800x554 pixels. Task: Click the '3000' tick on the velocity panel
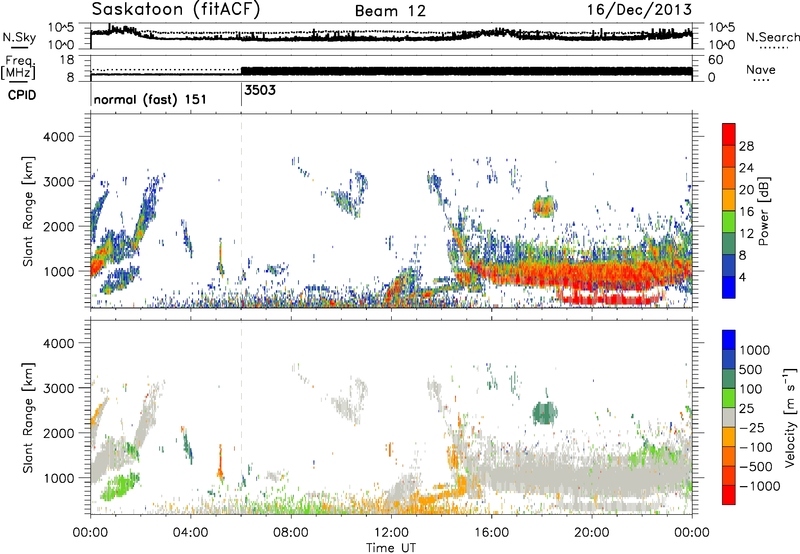[58, 388]
